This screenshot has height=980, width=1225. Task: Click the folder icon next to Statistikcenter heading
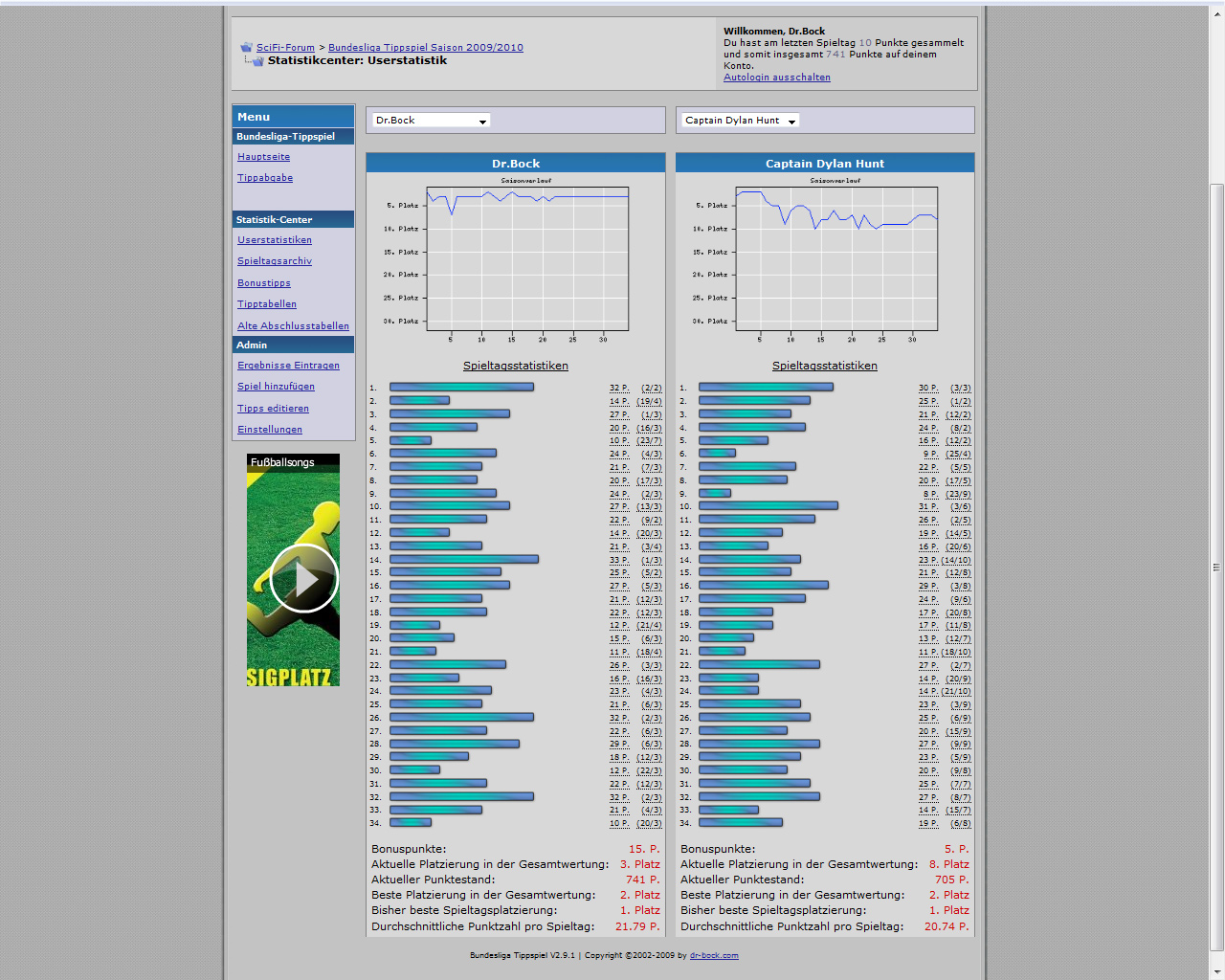click(256, 61)
